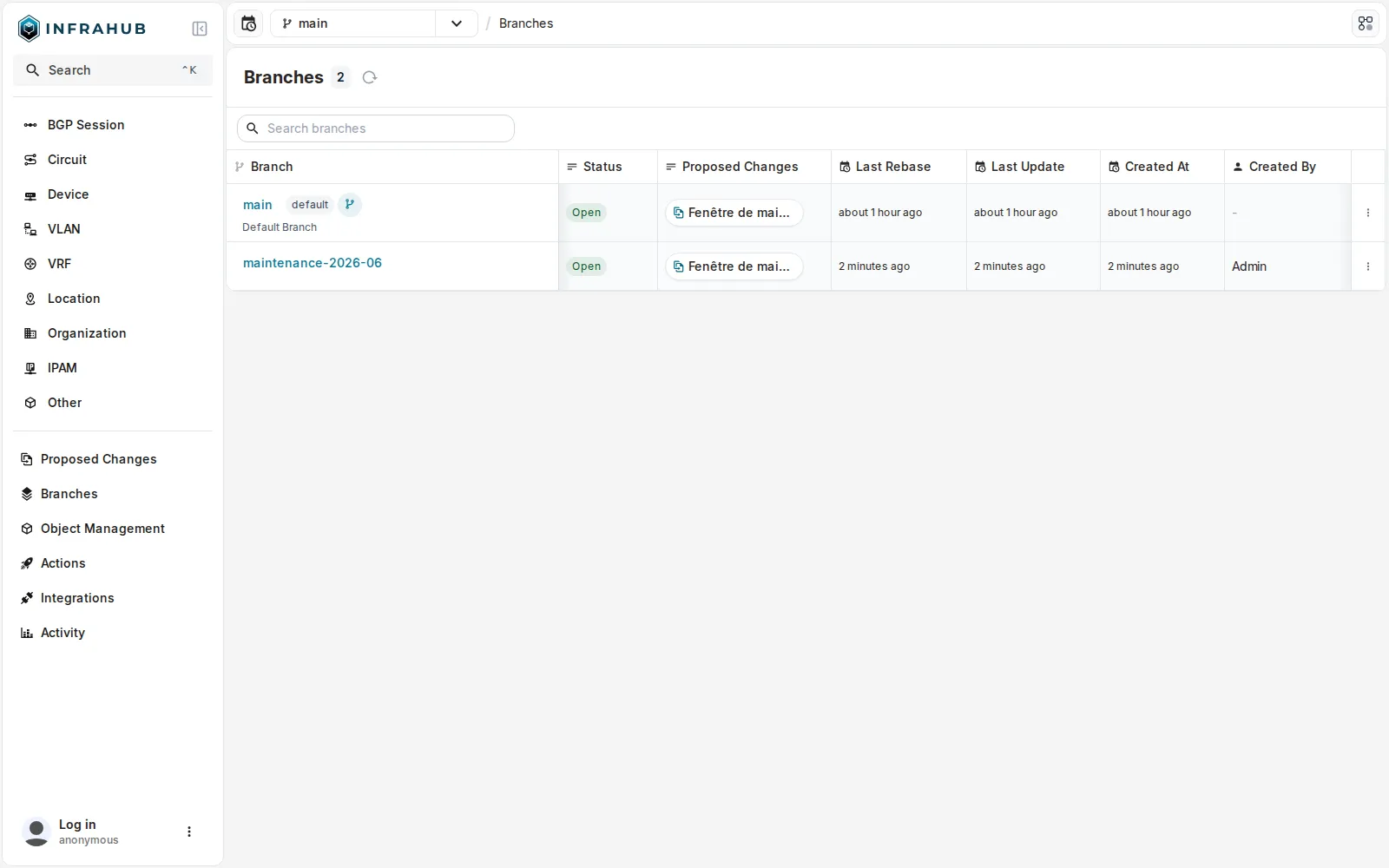Open the time travel calendar icon
1389x868 pixels.
(x=249, y=23)
